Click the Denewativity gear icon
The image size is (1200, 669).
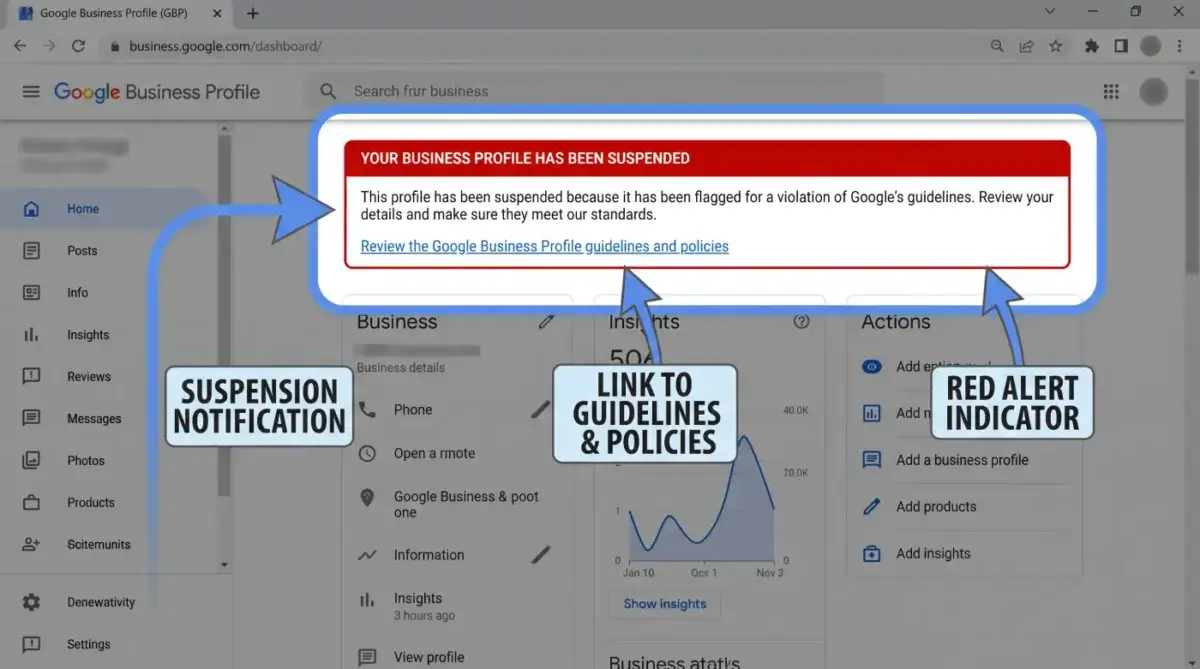[31, 603]
